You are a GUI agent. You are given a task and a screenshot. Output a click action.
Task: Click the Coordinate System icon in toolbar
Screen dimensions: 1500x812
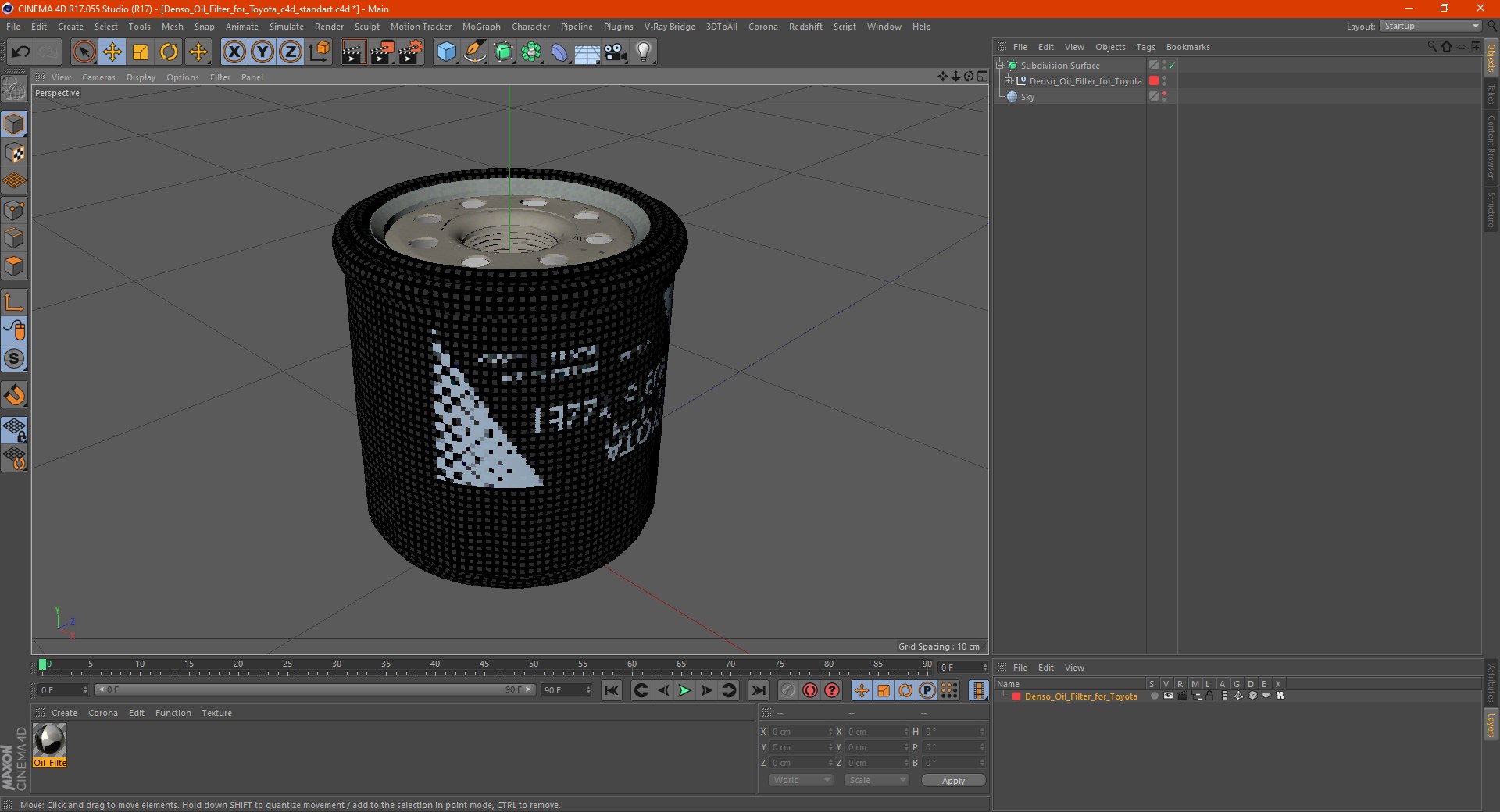tap(320, 52)
